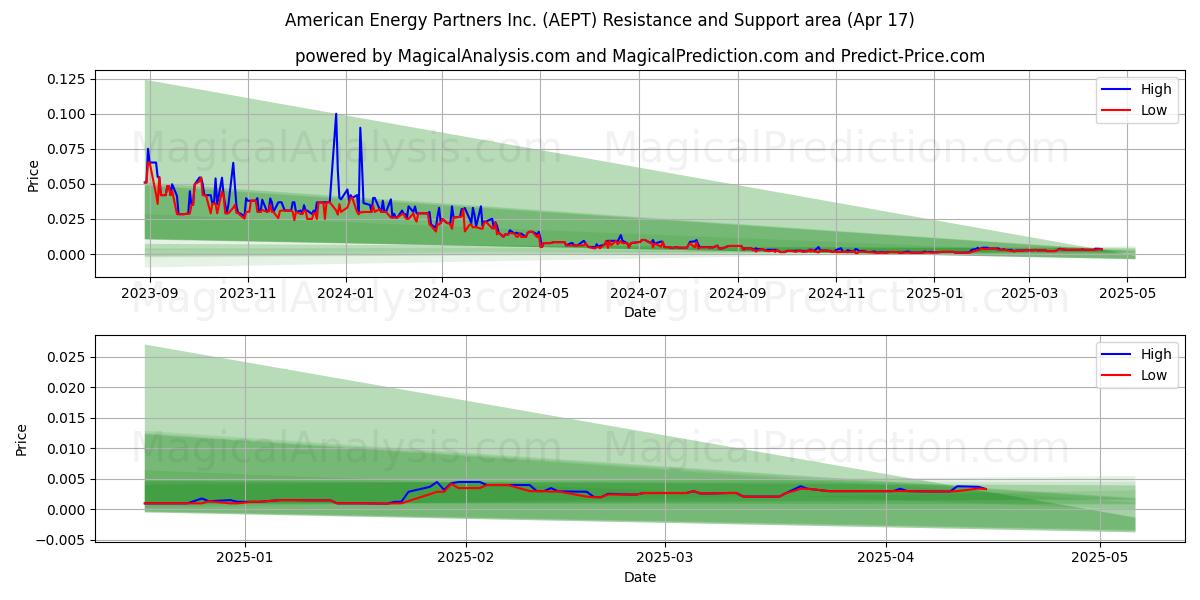The image size is (1200, 600).
Task: Click the 0.100 price spike peak near 2024-01
Action: coord(336,114)
